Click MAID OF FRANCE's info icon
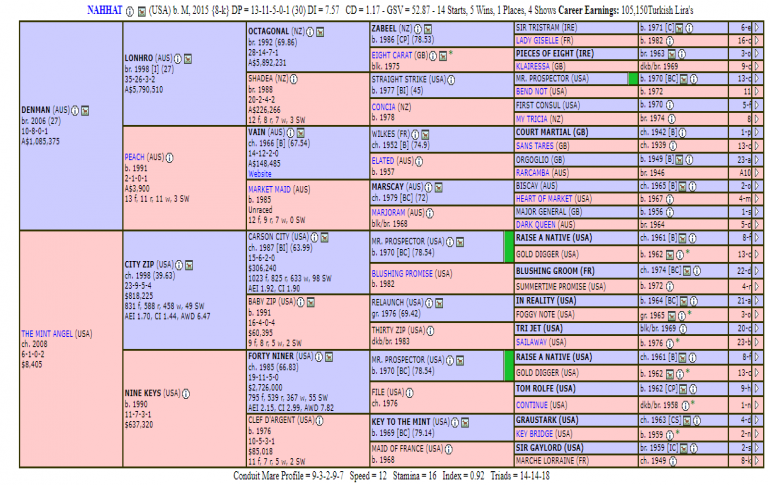Viewport: 770px width, 485px height. [x=448, y=449]
